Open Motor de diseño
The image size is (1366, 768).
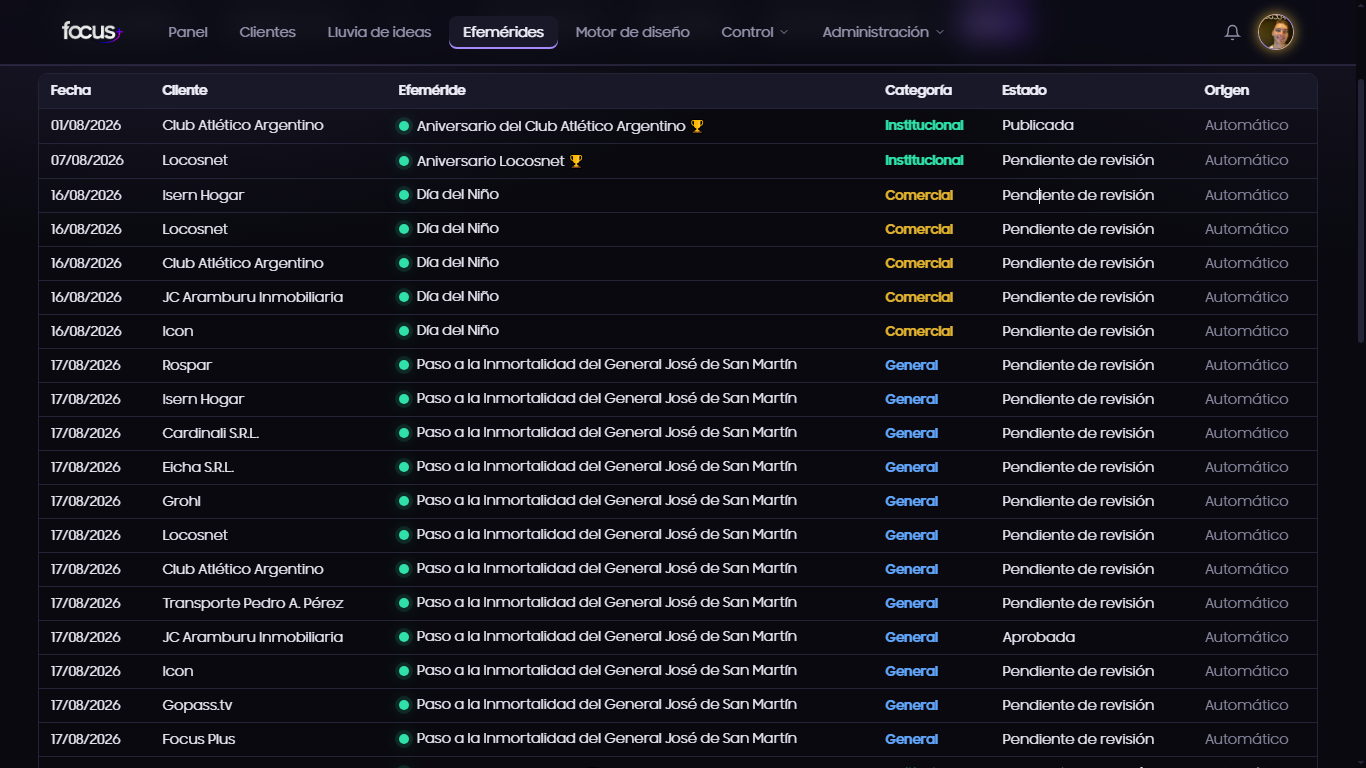[x=632, y=32]
